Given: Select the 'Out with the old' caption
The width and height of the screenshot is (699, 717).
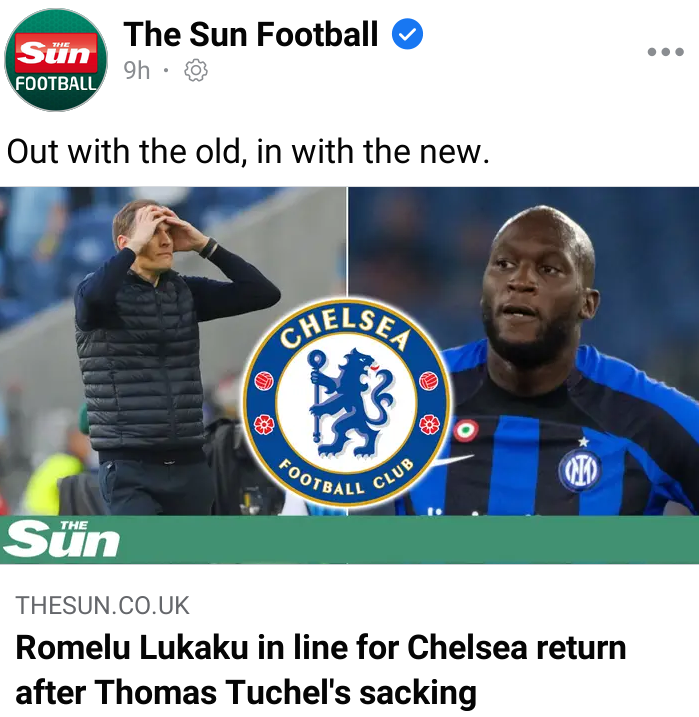Looking at the screenshot, I should (248, 152).
